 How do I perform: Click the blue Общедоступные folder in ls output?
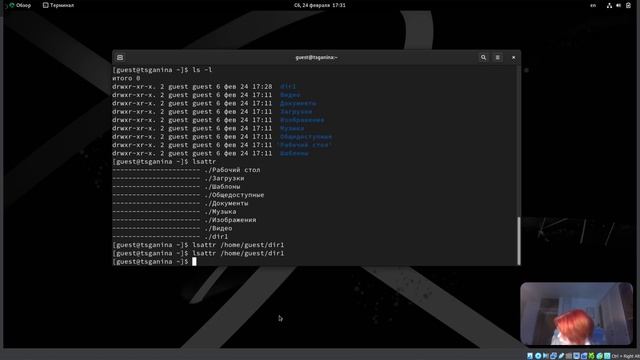[x=306, y=137]
